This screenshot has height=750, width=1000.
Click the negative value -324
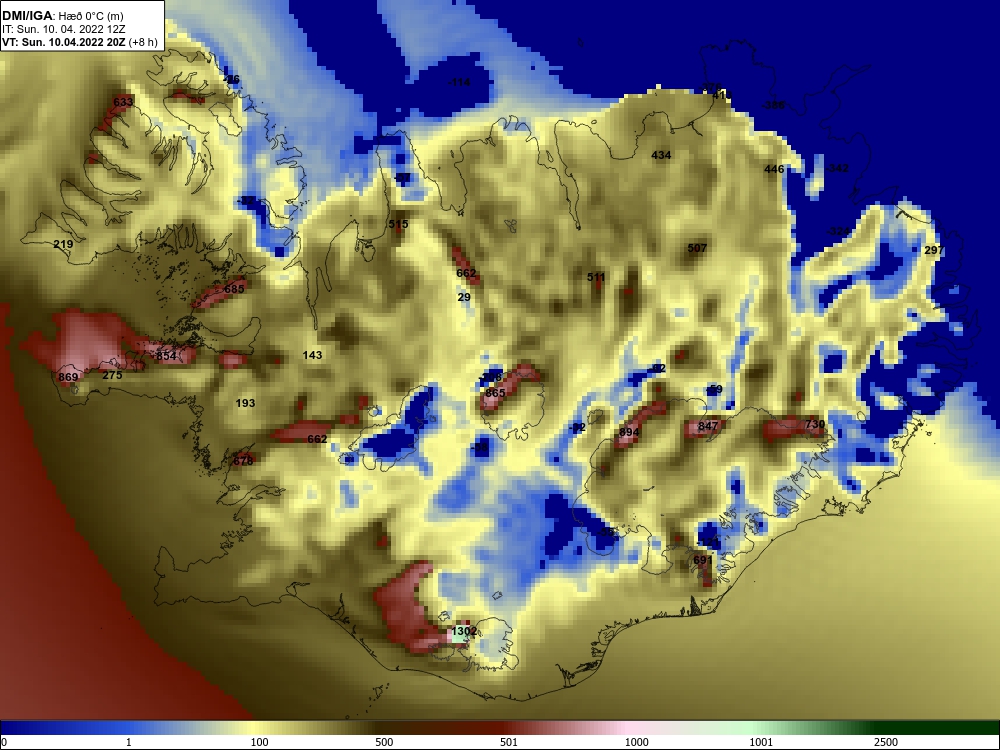coord(837,231)
